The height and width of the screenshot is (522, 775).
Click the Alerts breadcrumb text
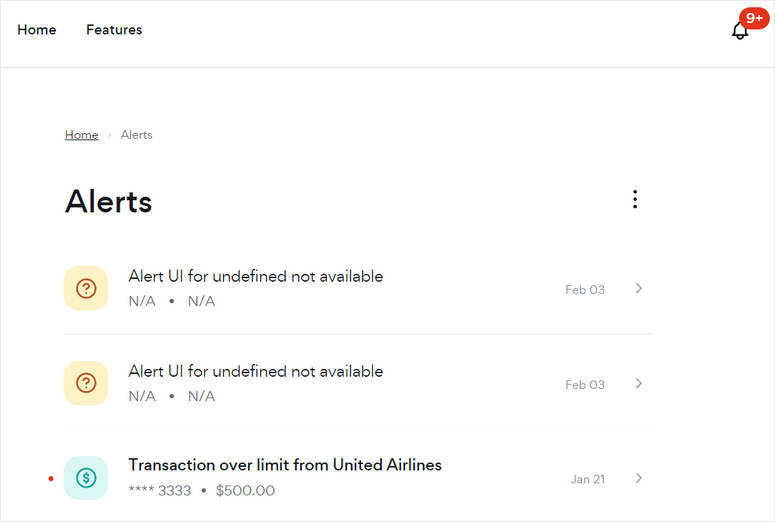(137, 135)
